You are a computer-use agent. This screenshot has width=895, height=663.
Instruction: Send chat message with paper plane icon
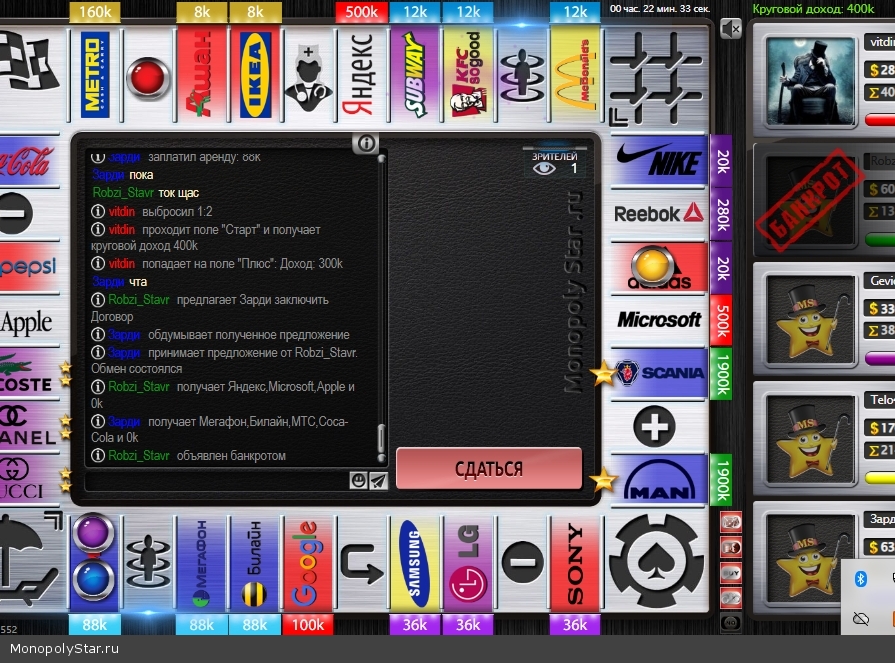378,481
